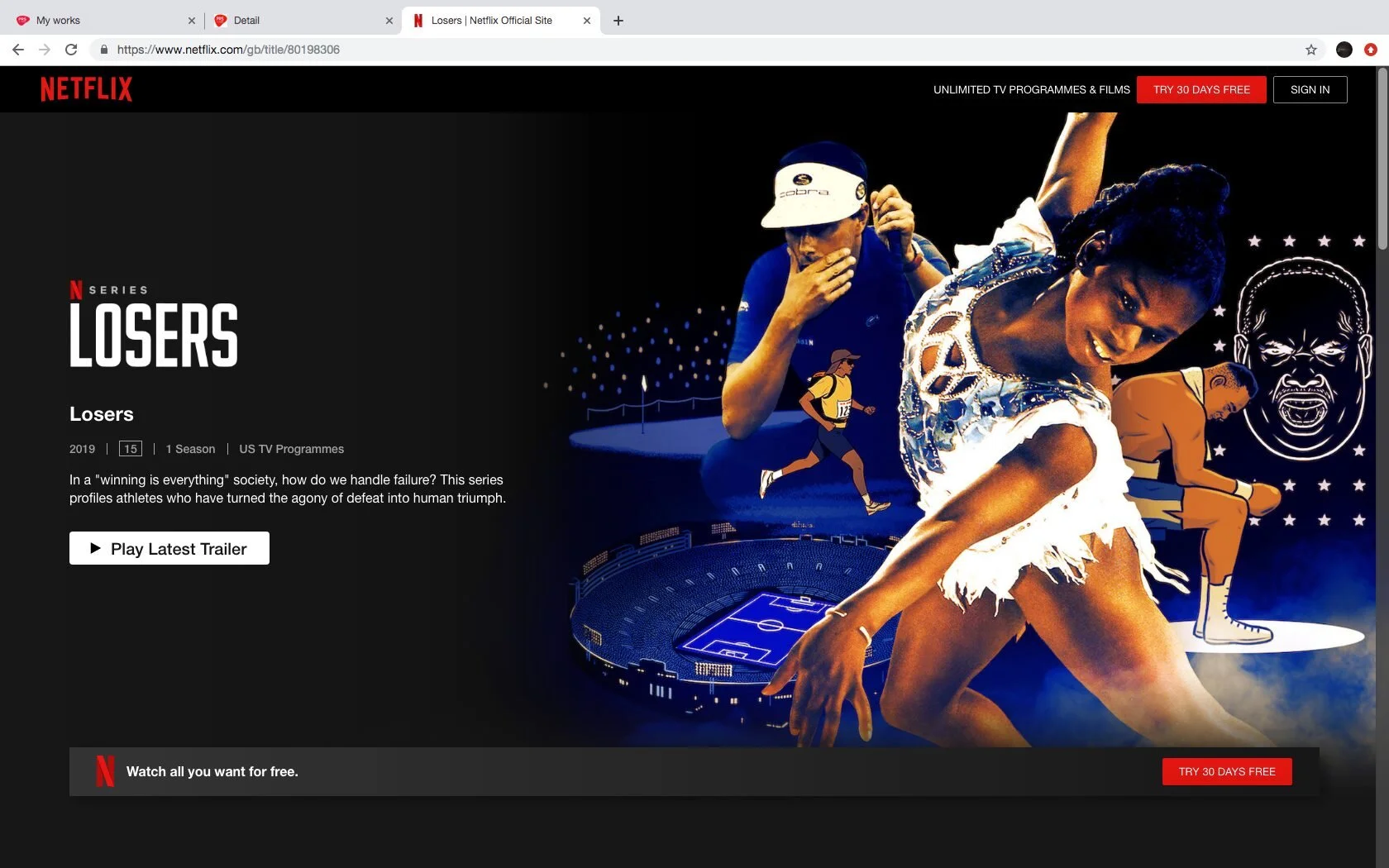Play Latest Trailer for Losers

click(x=169, y=548)
